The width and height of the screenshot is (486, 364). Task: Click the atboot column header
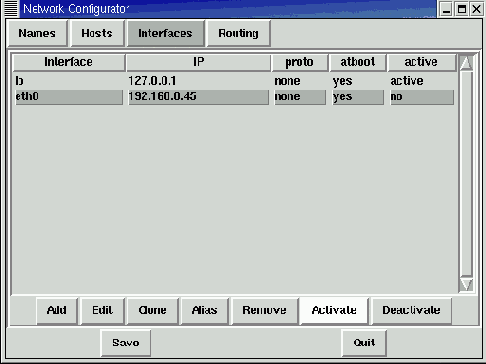[358, 62]
